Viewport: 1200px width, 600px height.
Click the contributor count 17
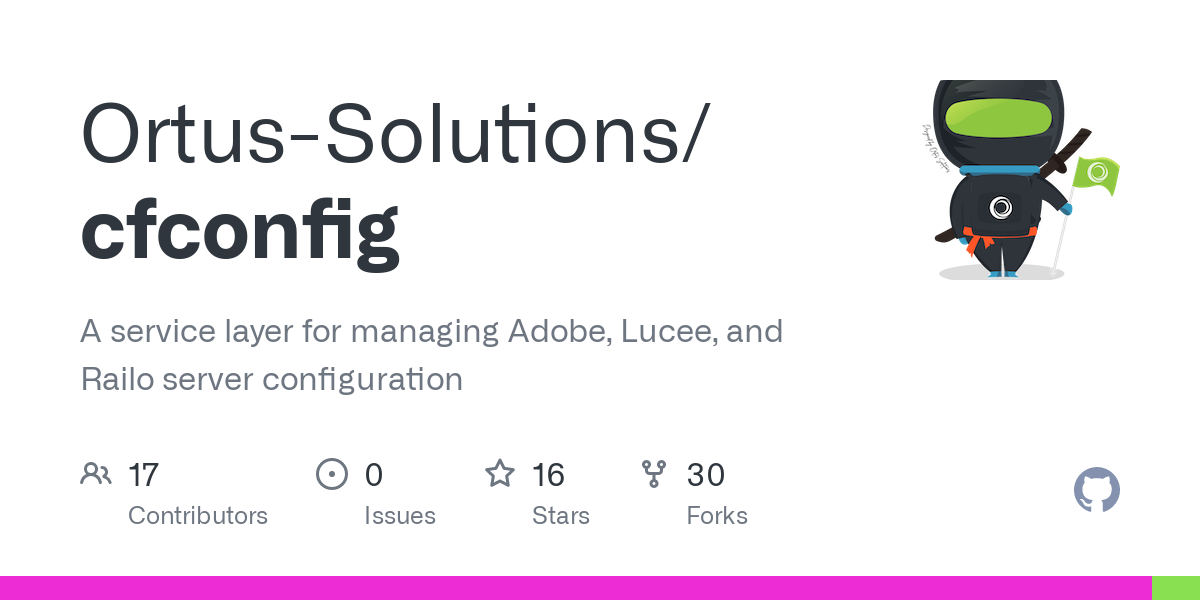click(x=144, y=474)
